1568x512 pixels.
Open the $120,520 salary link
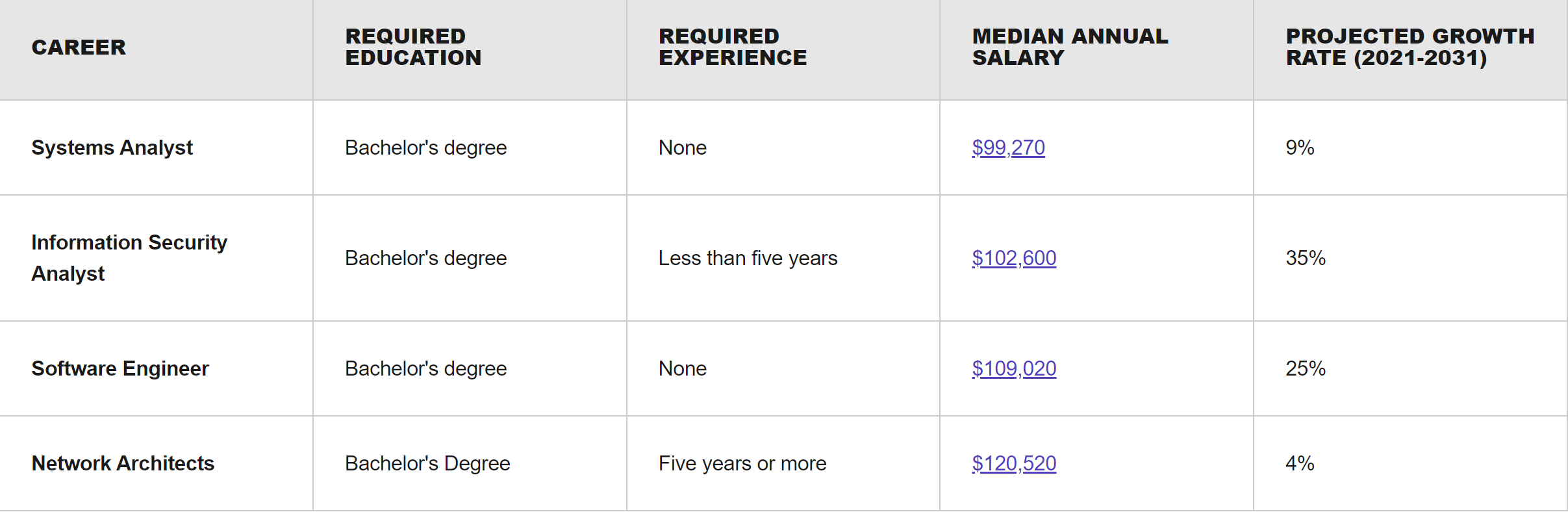[1014, 463]
